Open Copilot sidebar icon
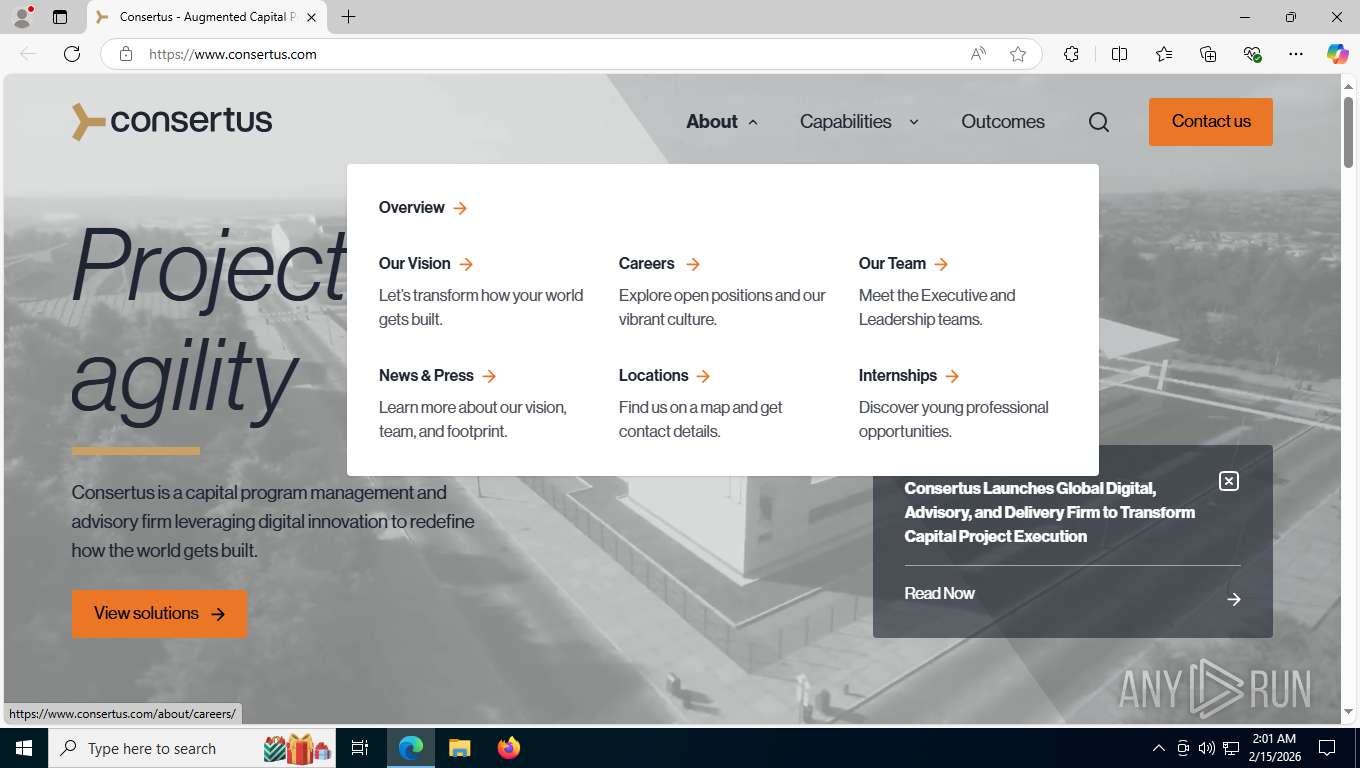Image resolution: width=1360 pixels, height=768 pixels. [1338, 54]
